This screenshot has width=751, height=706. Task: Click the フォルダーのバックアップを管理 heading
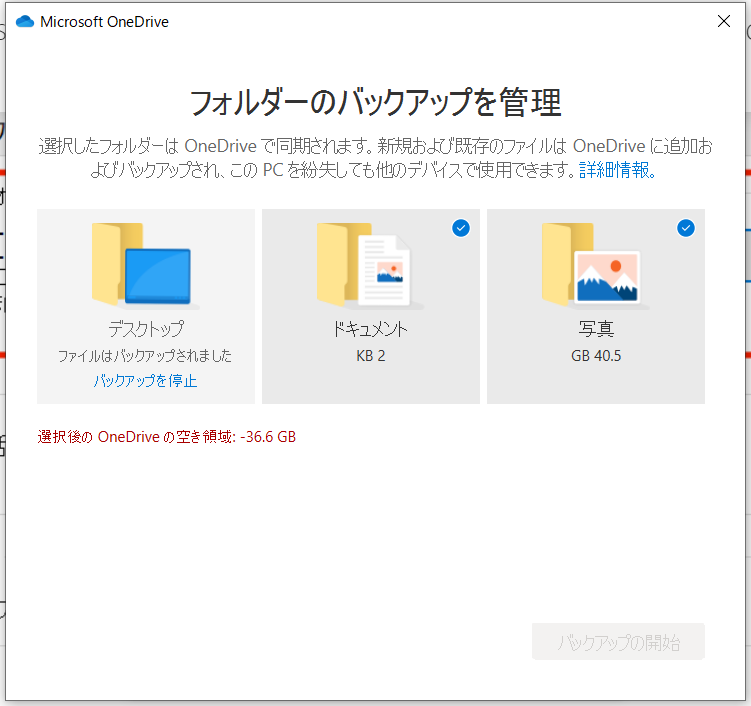point(376,102)
